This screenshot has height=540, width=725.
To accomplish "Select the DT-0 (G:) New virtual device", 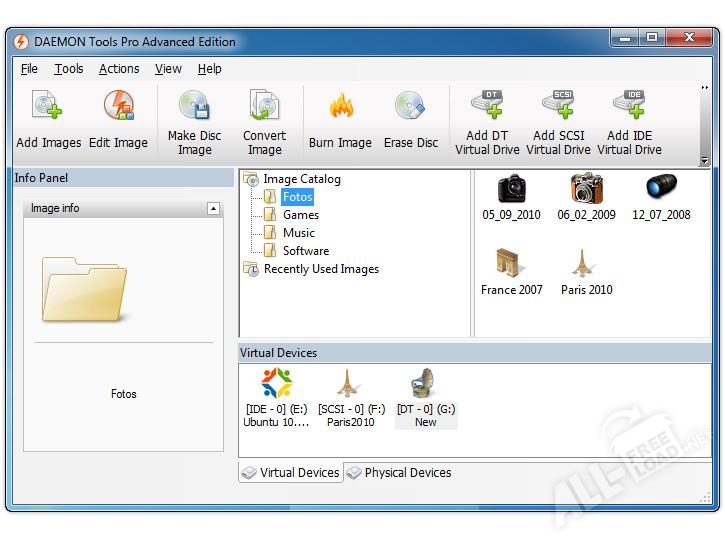I will 426,398.
